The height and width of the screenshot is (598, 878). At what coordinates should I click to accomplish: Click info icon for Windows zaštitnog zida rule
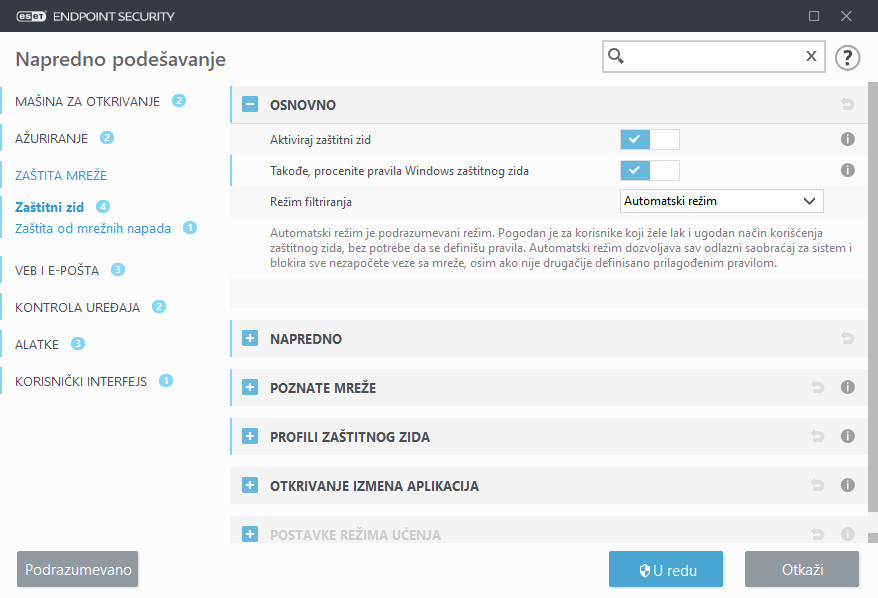click(847, 170)
